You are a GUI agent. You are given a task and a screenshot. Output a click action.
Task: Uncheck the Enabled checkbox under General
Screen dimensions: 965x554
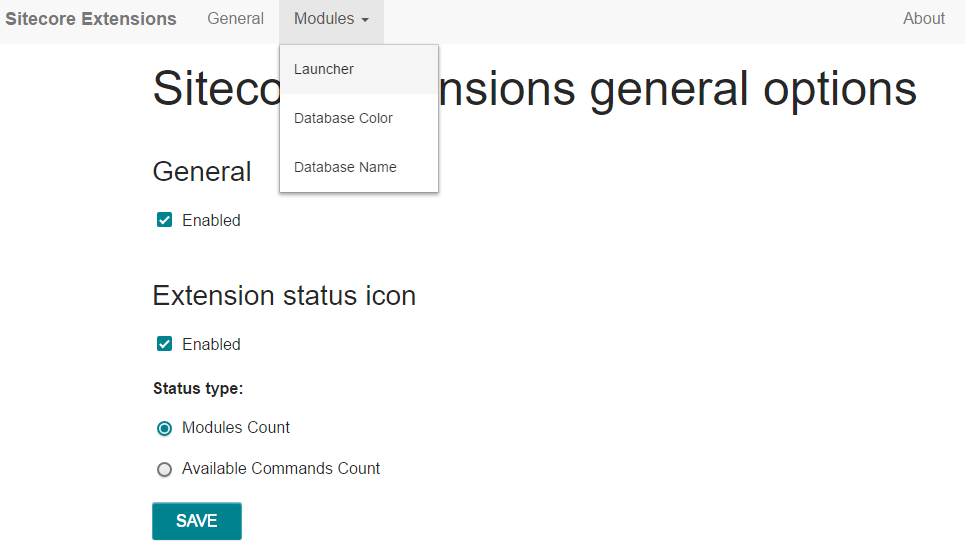coord(164,220)
